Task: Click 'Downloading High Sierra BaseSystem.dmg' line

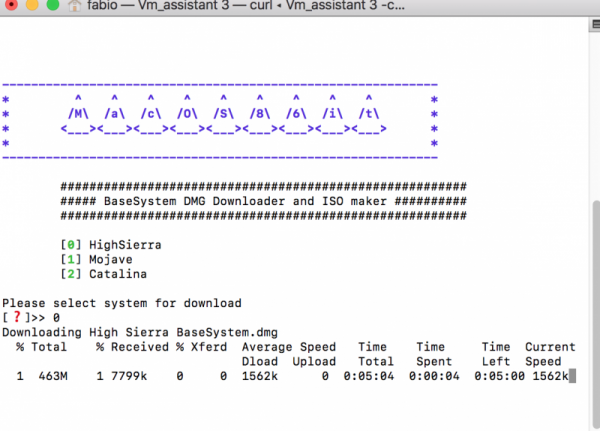Action: (140, 332)
